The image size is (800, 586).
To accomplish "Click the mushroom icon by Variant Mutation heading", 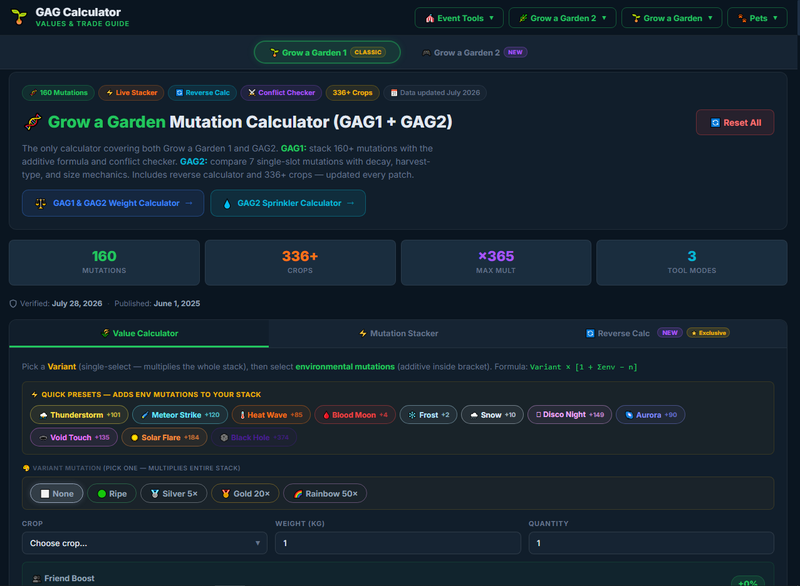I will pyautogui.click(x=26, y=468).
